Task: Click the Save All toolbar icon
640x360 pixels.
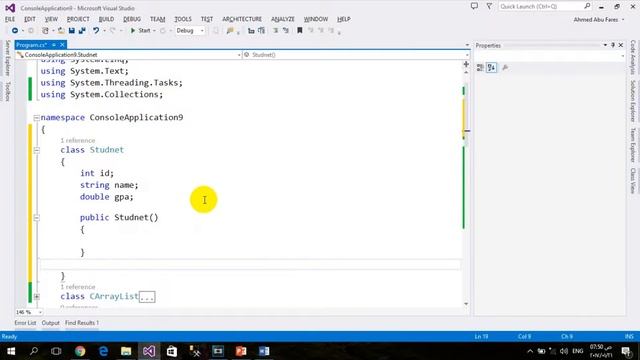Action: click(82, 31)
